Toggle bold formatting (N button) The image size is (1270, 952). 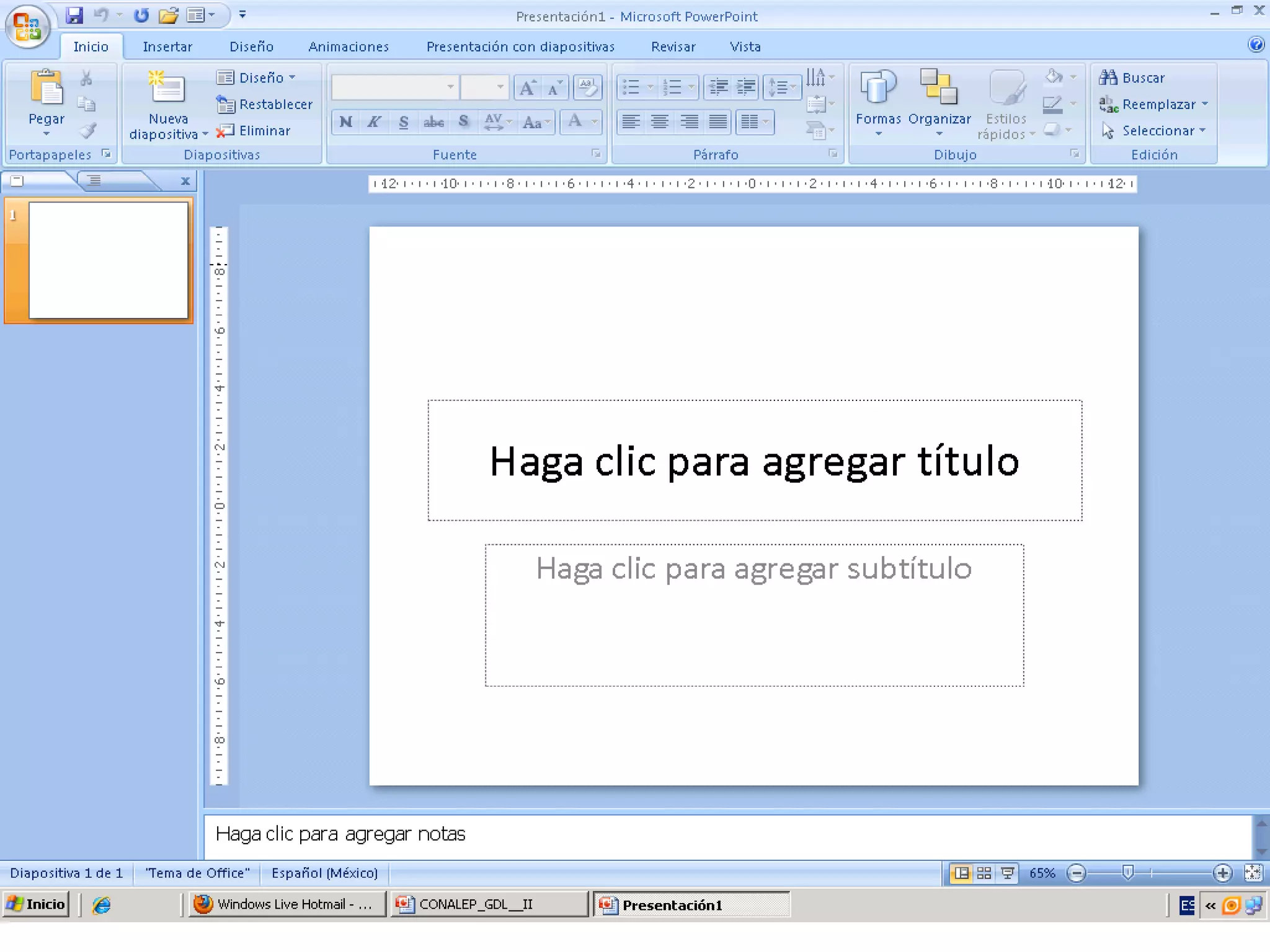click(x=346, y=122)
